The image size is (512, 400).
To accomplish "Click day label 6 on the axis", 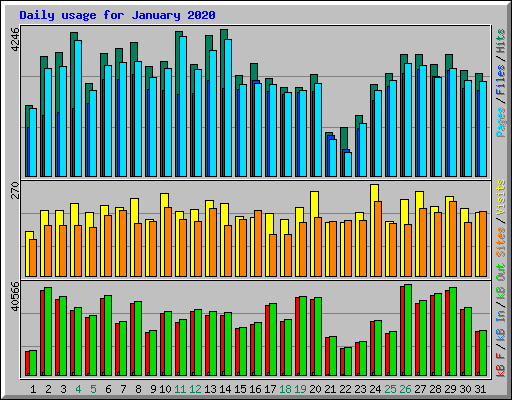I will pyautogui.click(x=108, y=389).
